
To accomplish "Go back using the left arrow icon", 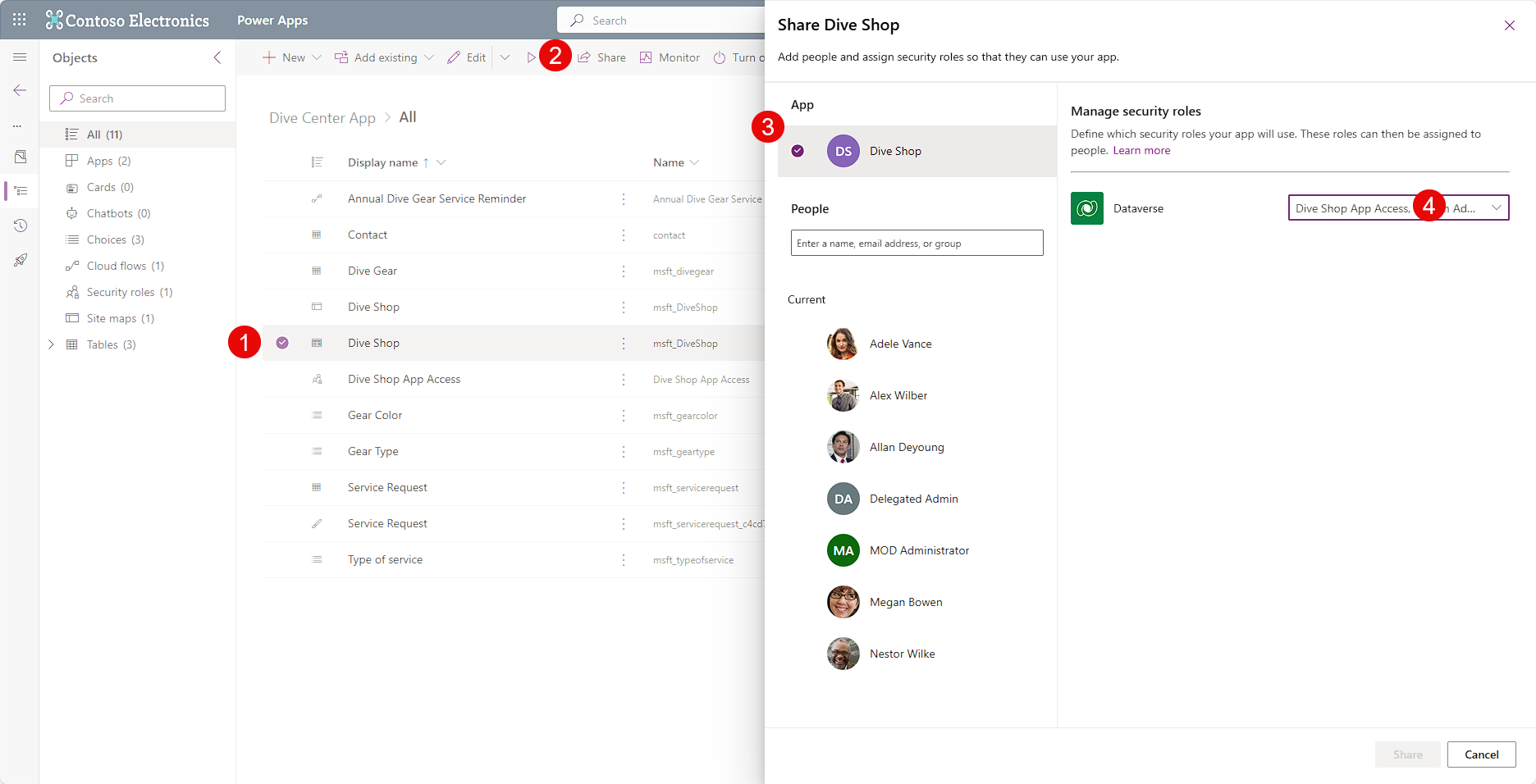I will click(20, 90).
